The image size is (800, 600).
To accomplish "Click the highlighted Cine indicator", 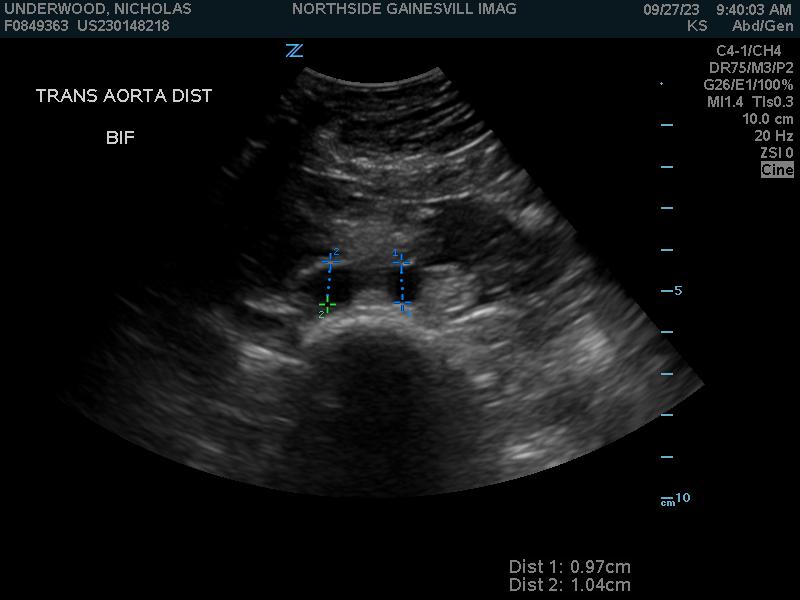I will (x=777, y=170).
